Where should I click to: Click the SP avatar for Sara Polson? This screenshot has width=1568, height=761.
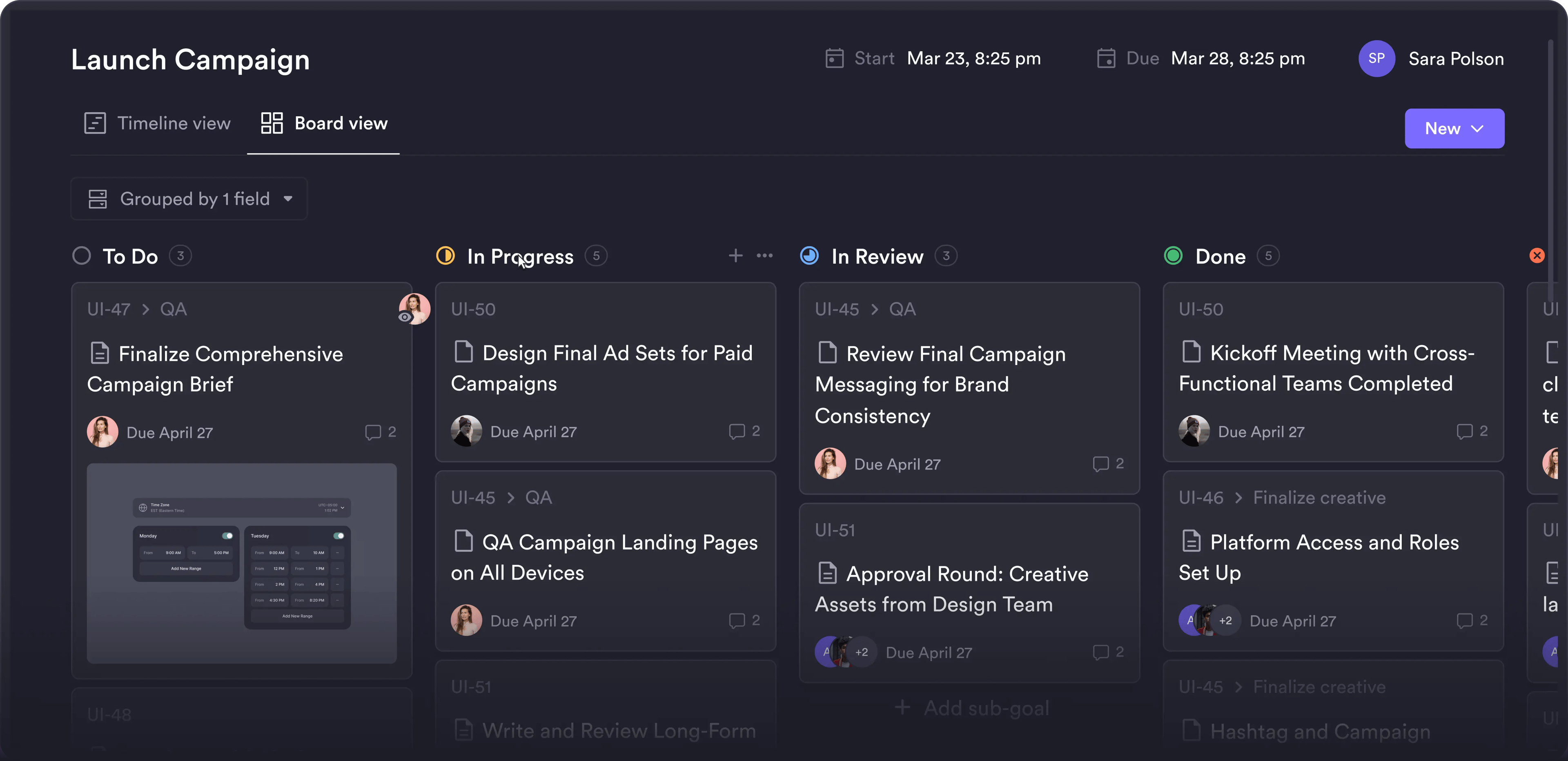1376,58
